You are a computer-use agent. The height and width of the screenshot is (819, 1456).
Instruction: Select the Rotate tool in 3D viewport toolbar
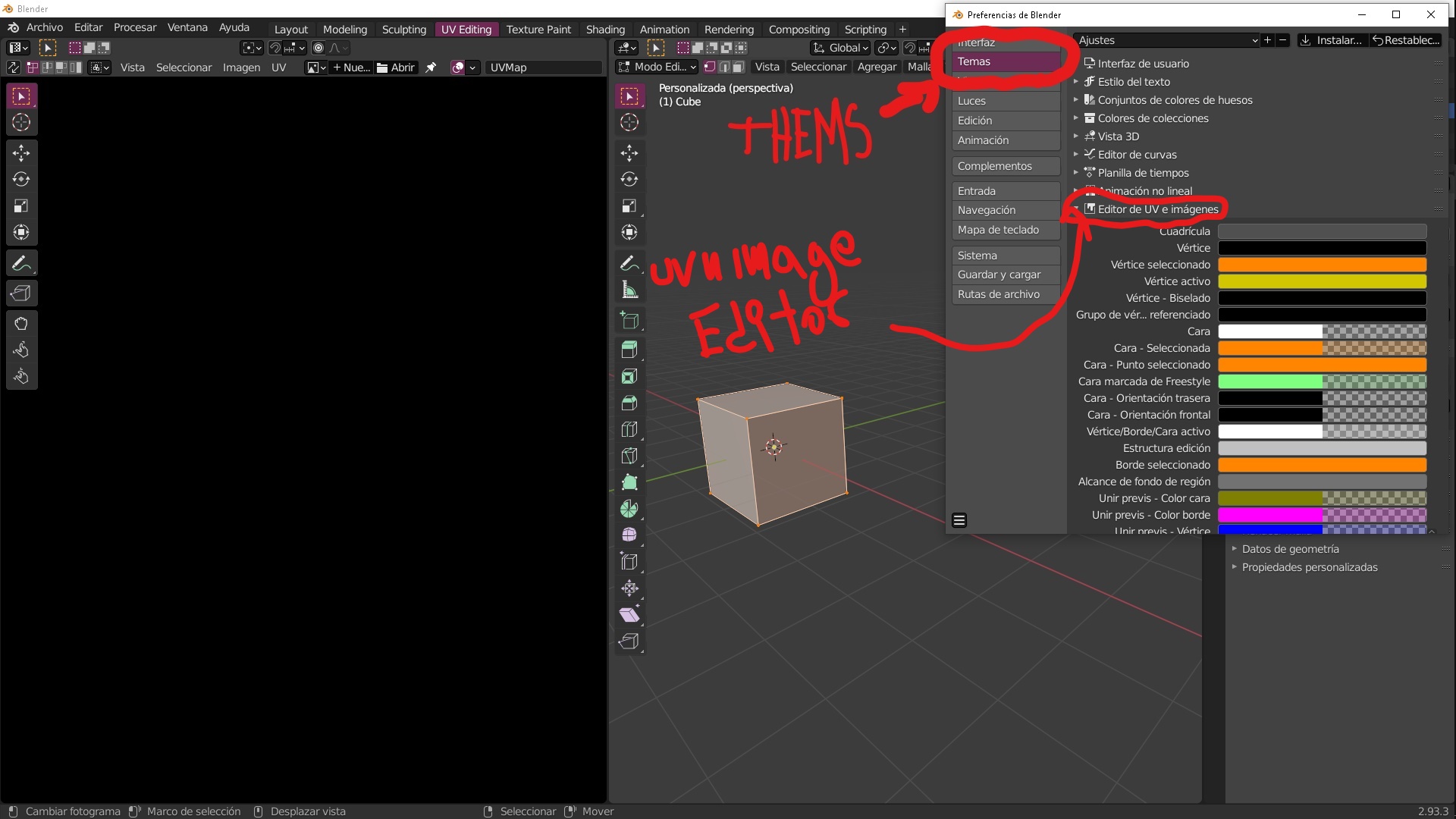[x=629, y=180]
